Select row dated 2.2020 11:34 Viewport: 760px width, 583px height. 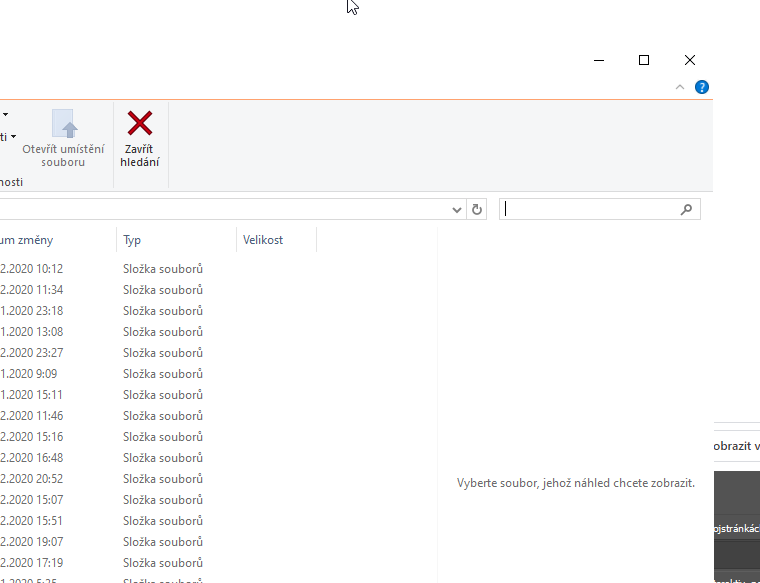pyautogui.click(x=158, y=290)
